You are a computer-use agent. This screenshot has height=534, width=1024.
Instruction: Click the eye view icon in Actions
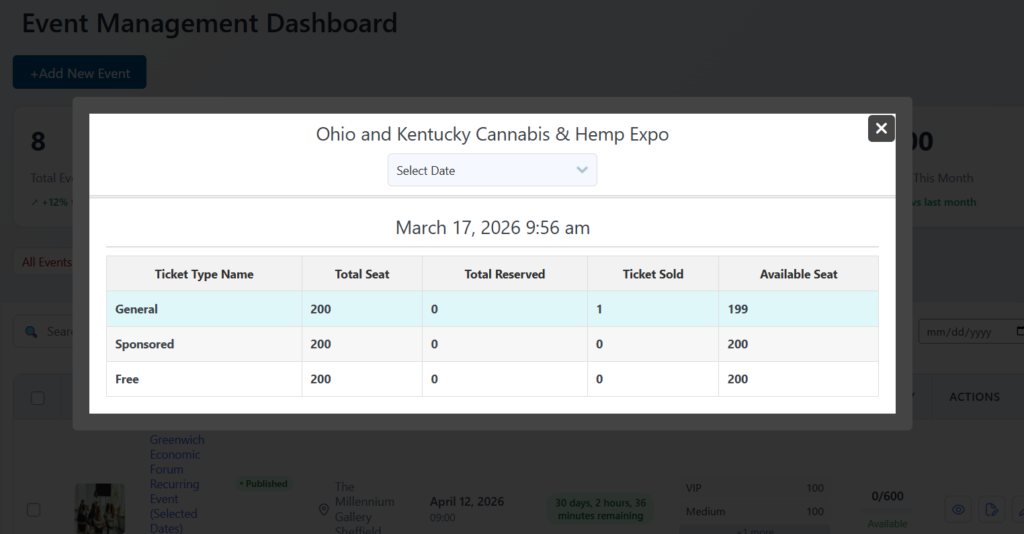[958, 510]
